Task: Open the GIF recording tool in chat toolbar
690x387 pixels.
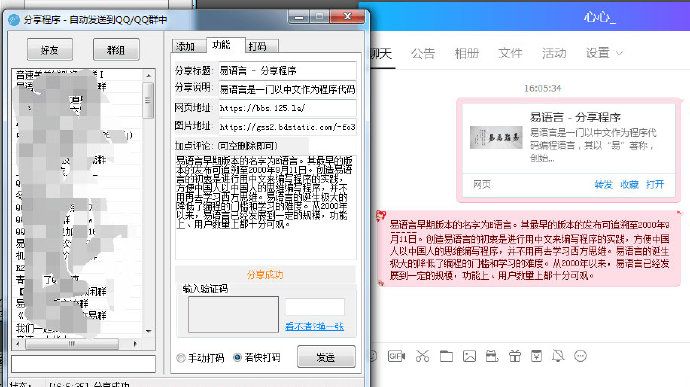Action: click(396, 356)
